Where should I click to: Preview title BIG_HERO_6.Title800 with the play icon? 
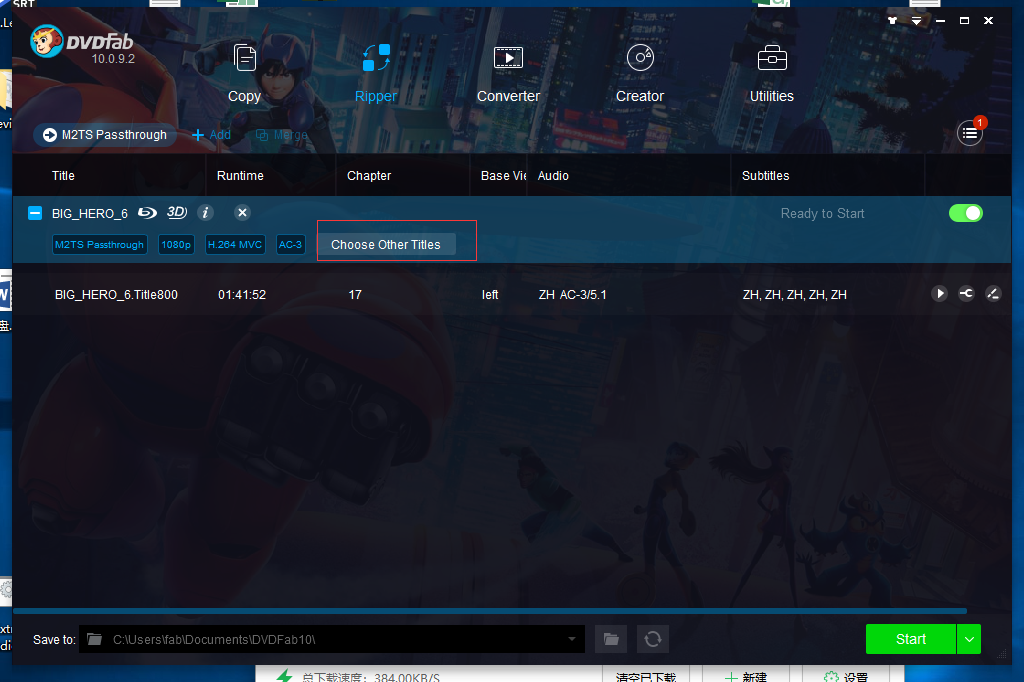pyautogui.click(x=939, y=294)
